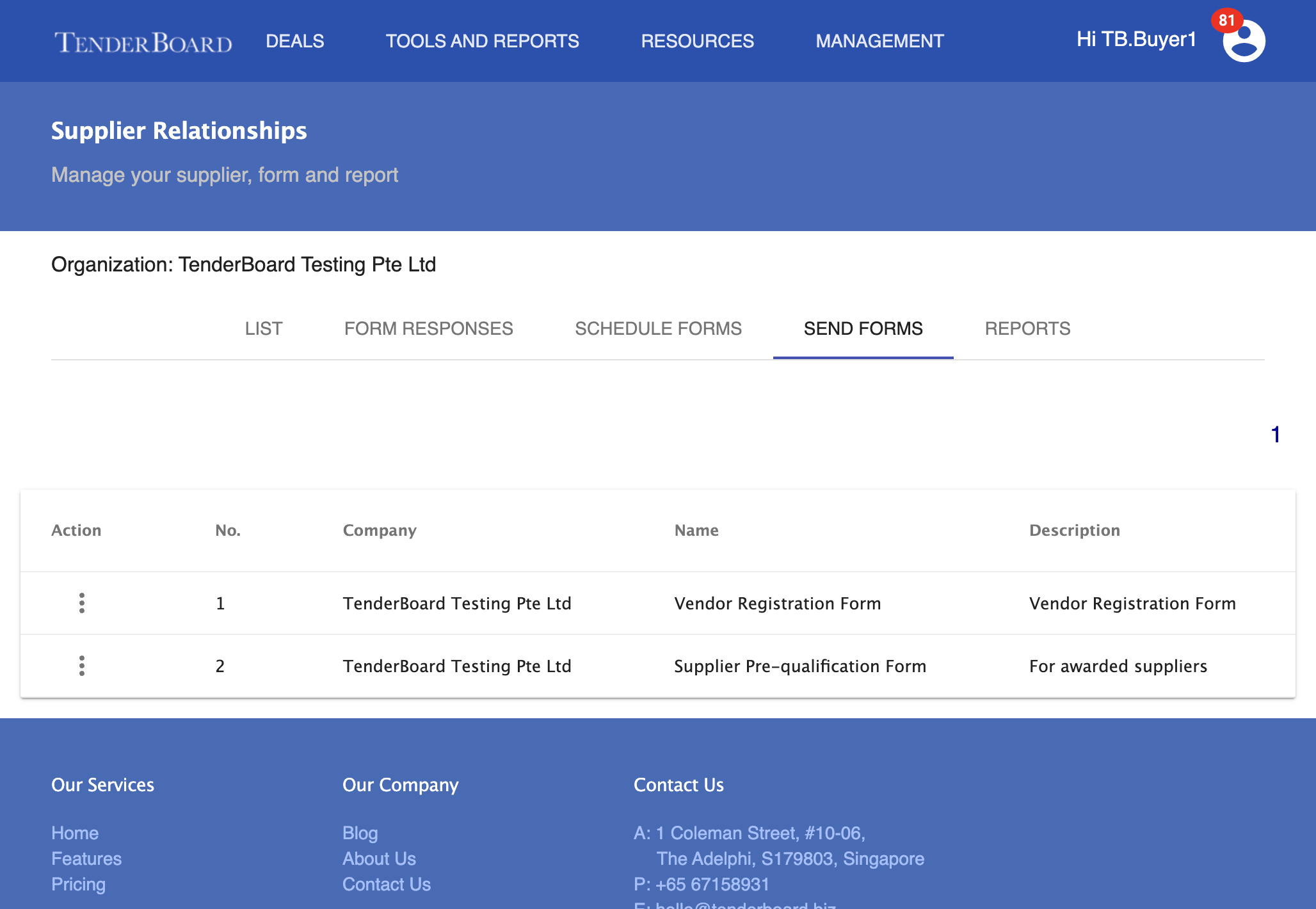Open actions menu for Vendor Registration Form row
This screenshot has width=1316, height=909.
(x=82, y=603)
